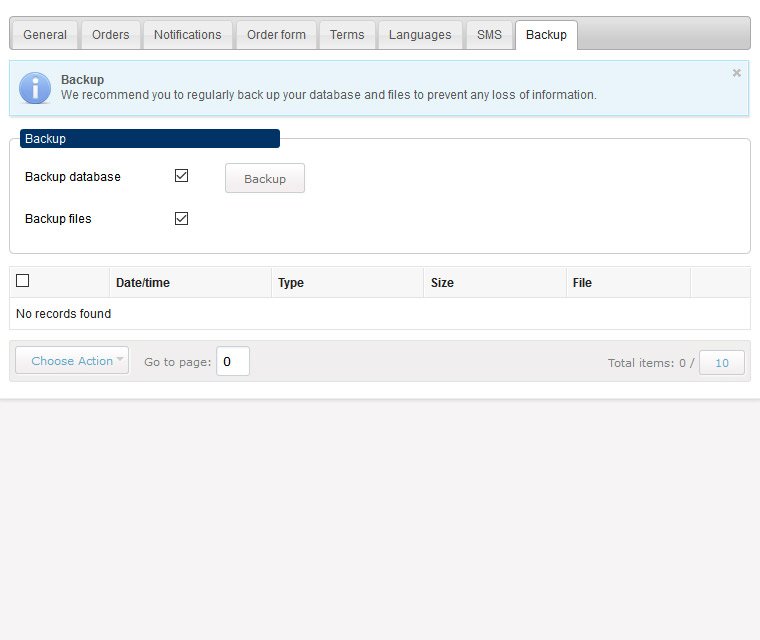Click the No records found text
This screenshot has width=760, height=640.
coord(63,314)
